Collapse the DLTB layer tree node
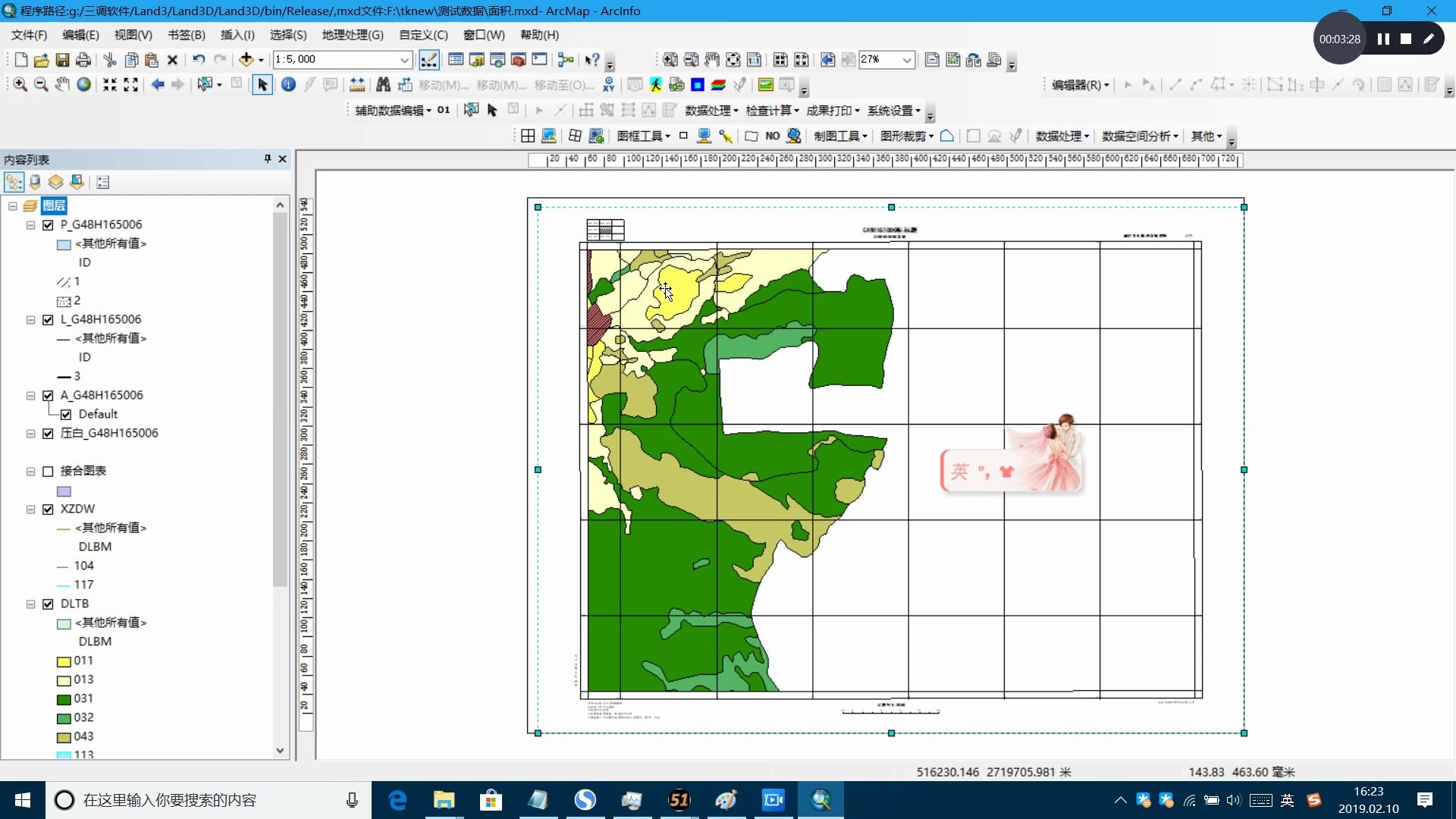Viewport: 1456px width, 819px height. click(x=31, y=604)
